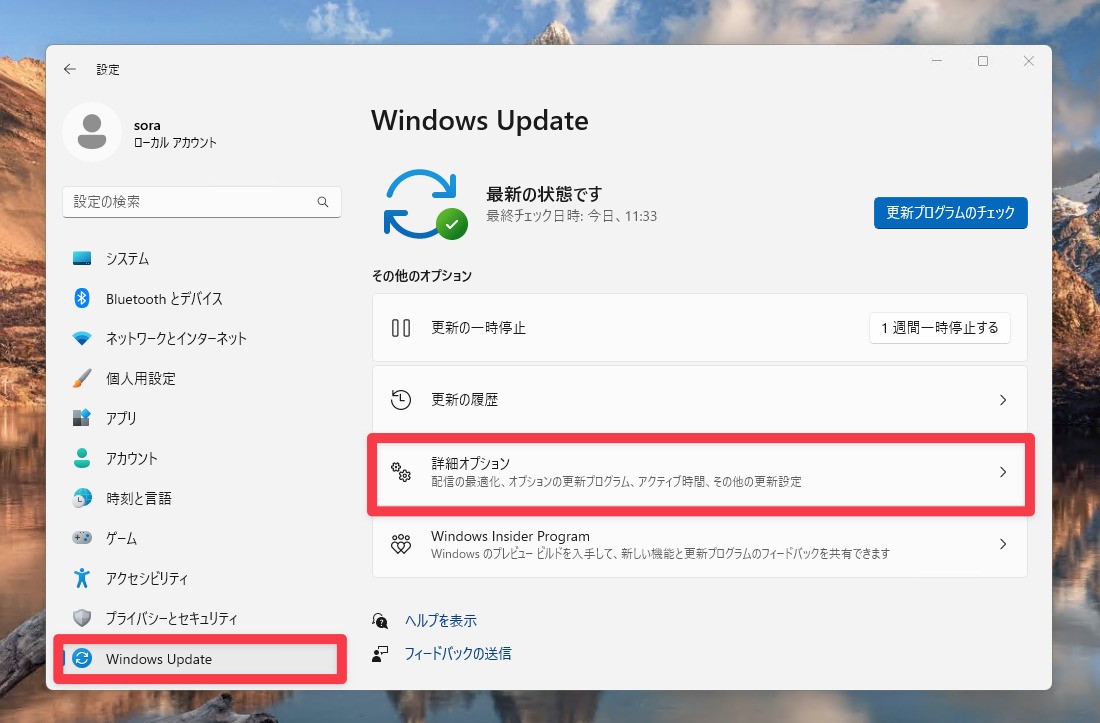This screenshot has width=1100, height=723.
Task: Click the privacy shield icon
Action: click(82, 618)
